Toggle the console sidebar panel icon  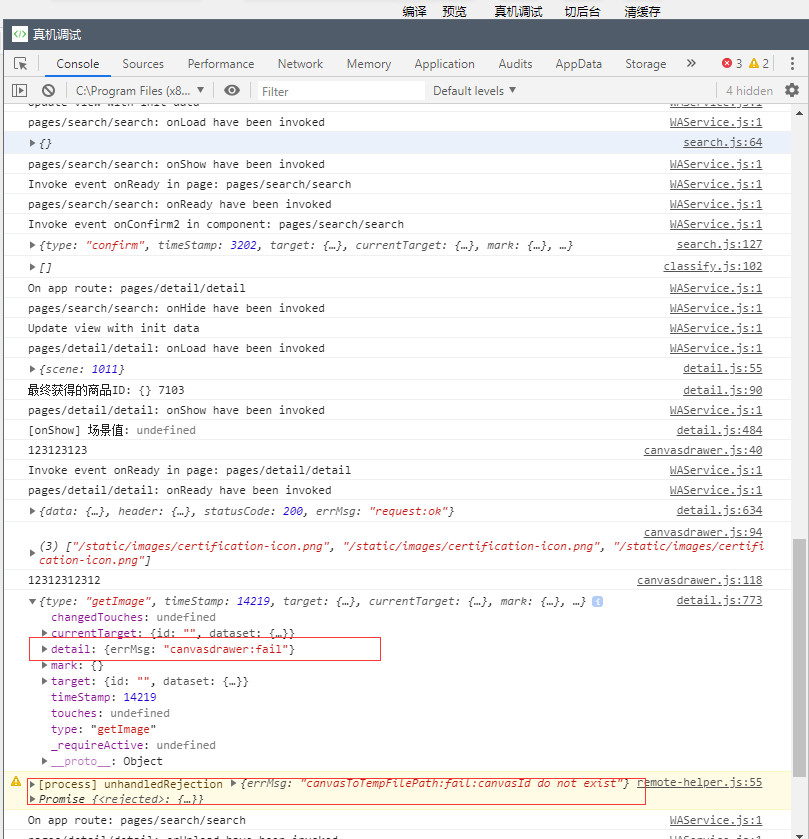tap(19, 90)
